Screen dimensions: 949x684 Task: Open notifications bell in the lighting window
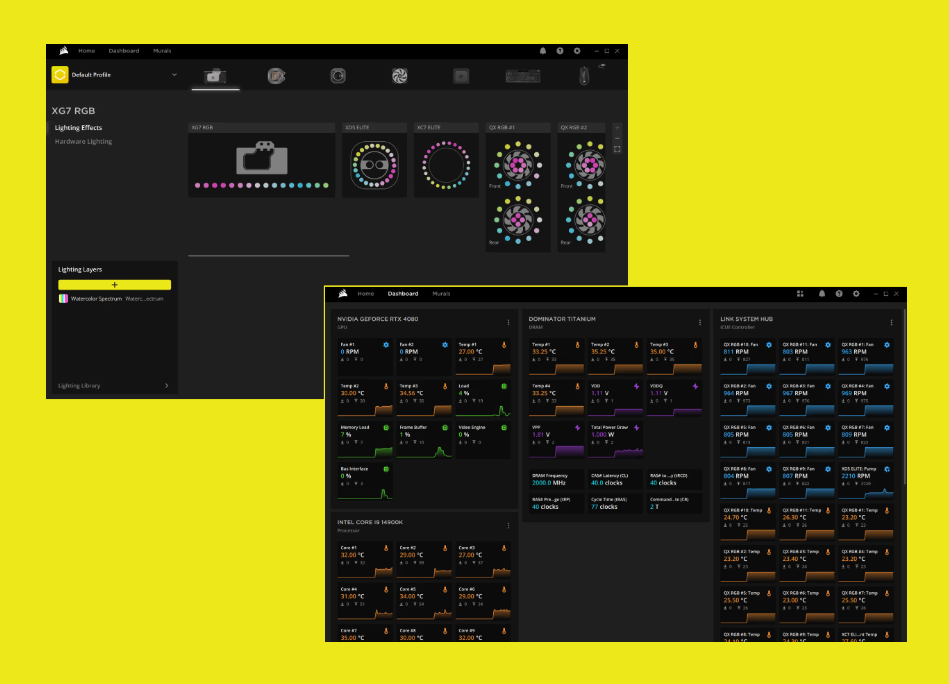[x=543, y=51]
